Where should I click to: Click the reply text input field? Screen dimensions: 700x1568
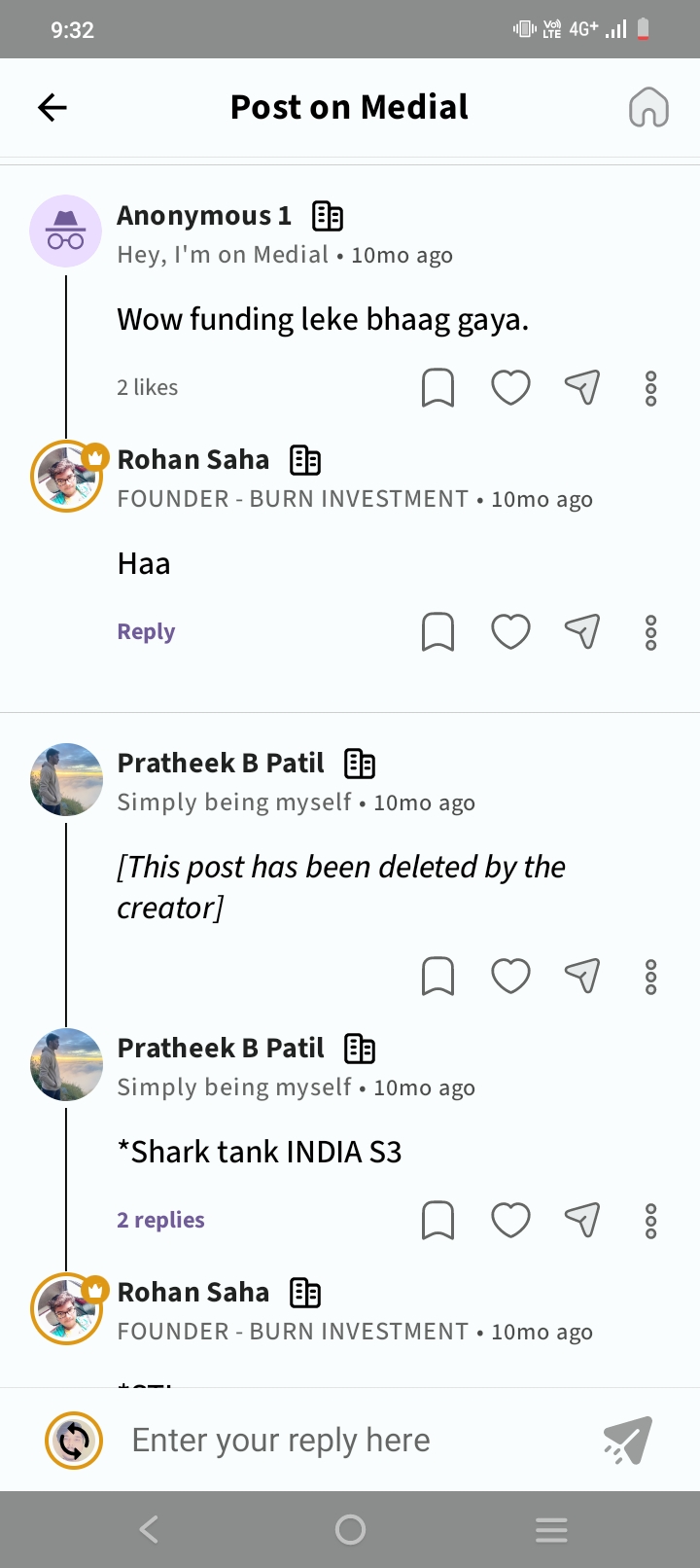[x=350, y=1440]
